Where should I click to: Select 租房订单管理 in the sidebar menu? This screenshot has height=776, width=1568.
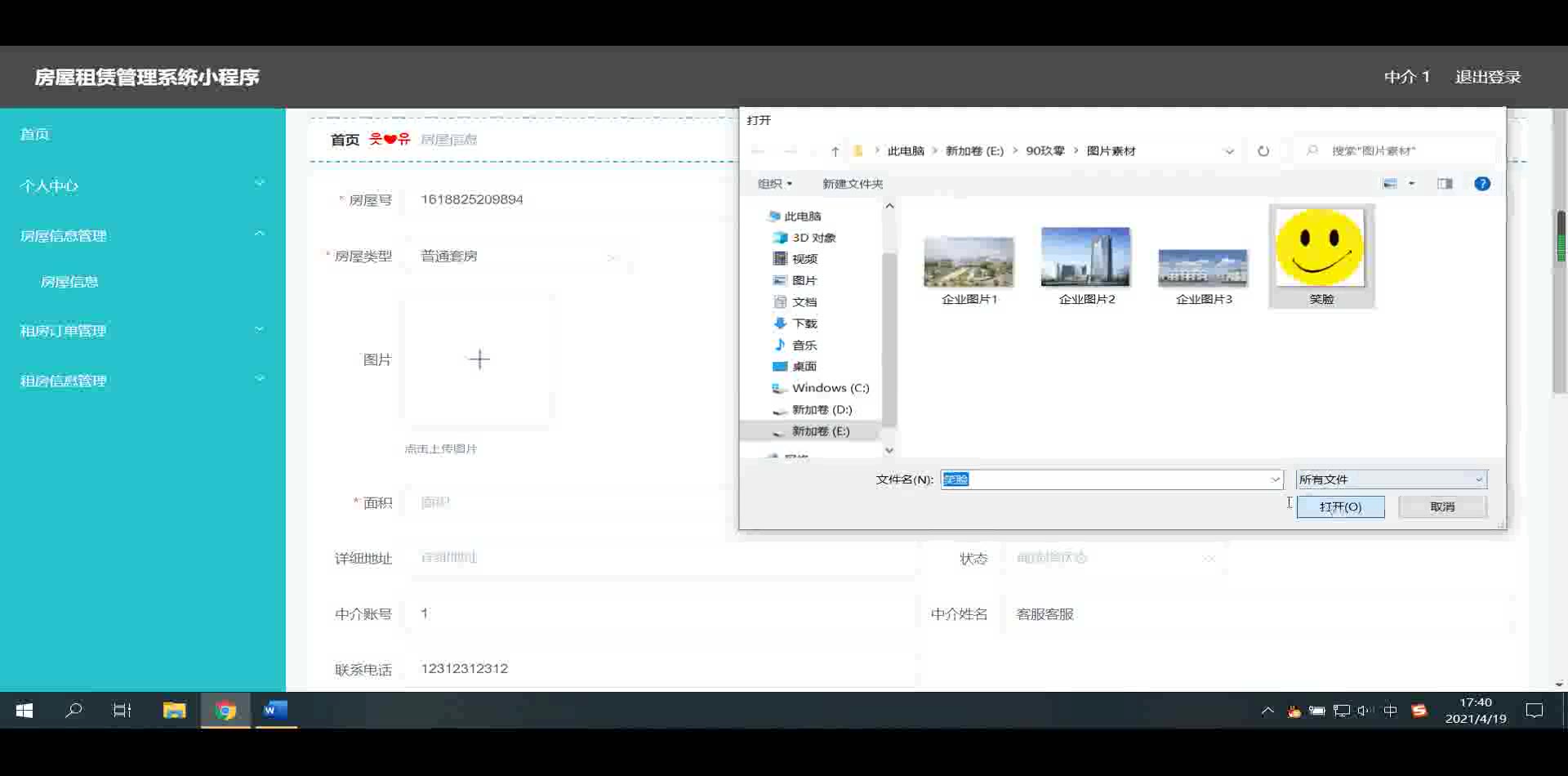click(x=142, y=331)
